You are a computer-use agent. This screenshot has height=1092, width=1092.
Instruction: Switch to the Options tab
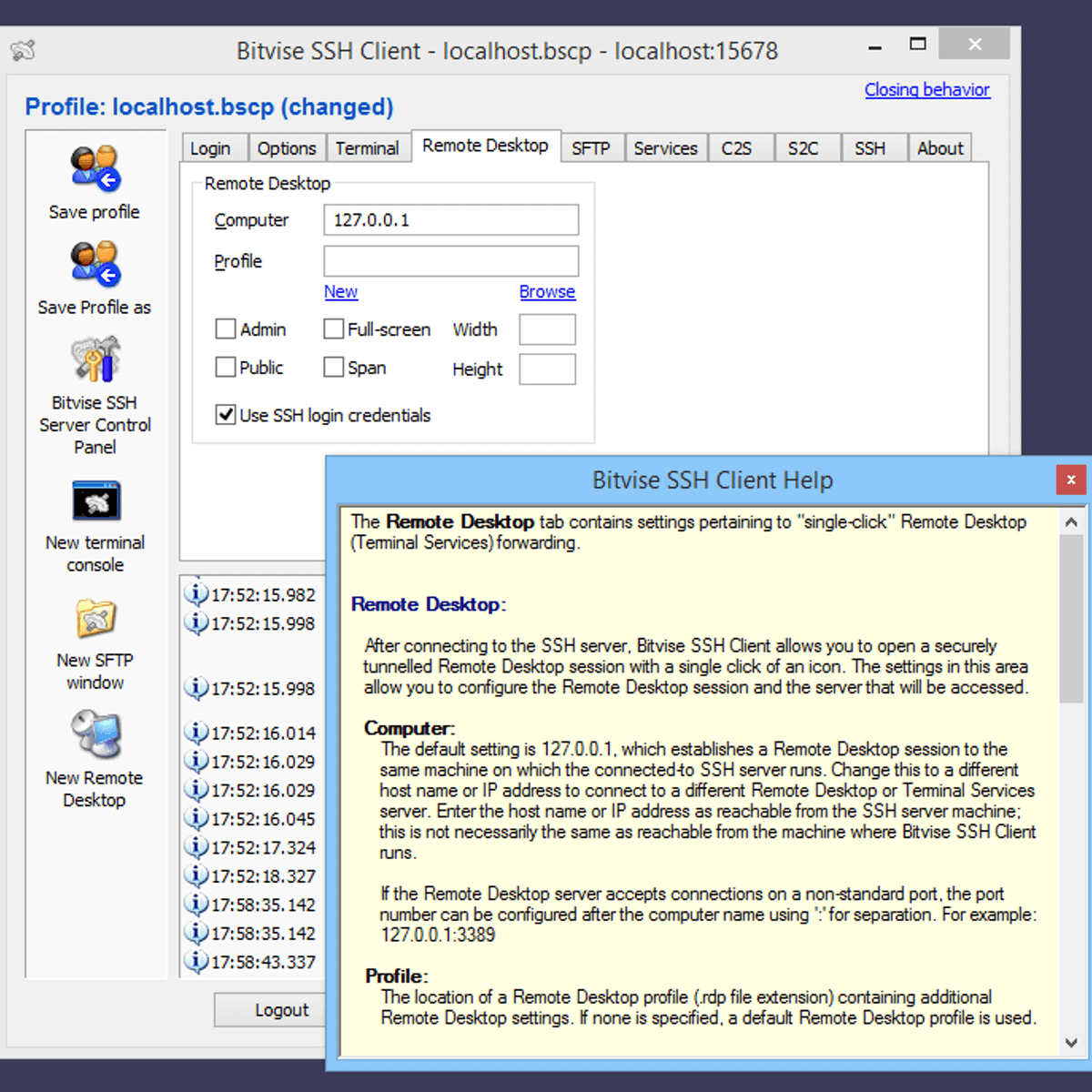[x=287, y=148]
